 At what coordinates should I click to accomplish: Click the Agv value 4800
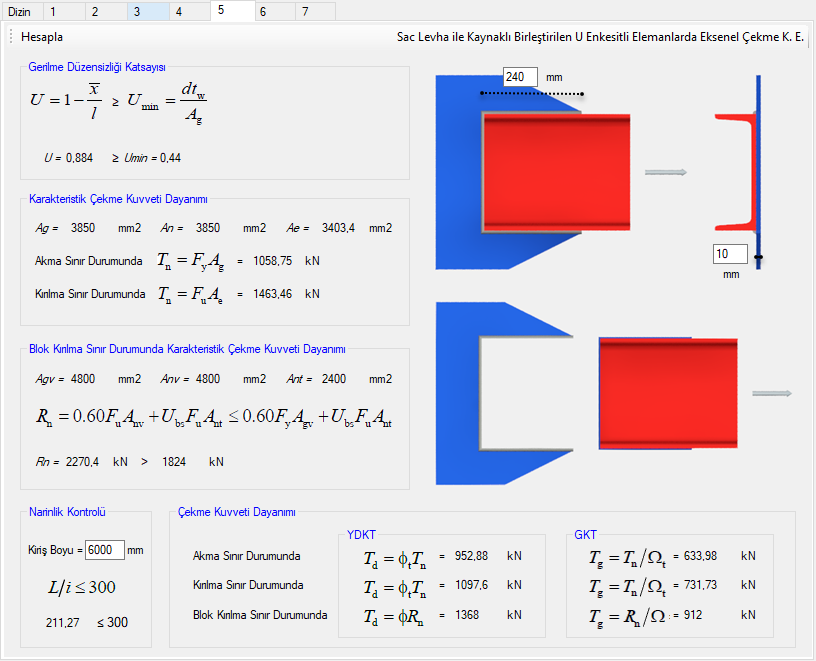(83, 379)
